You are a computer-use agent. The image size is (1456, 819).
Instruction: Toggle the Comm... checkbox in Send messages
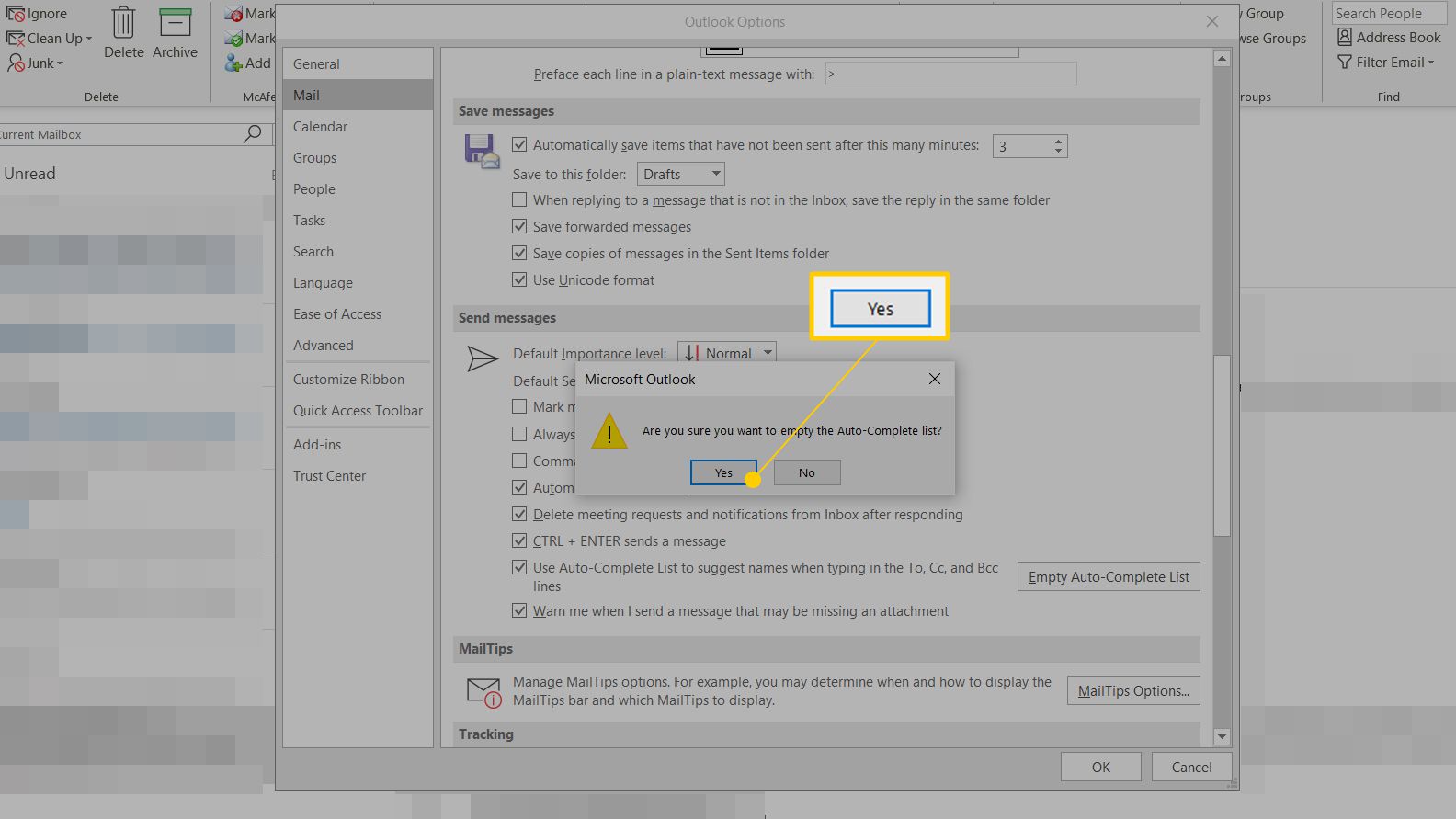tap(519, 461)
